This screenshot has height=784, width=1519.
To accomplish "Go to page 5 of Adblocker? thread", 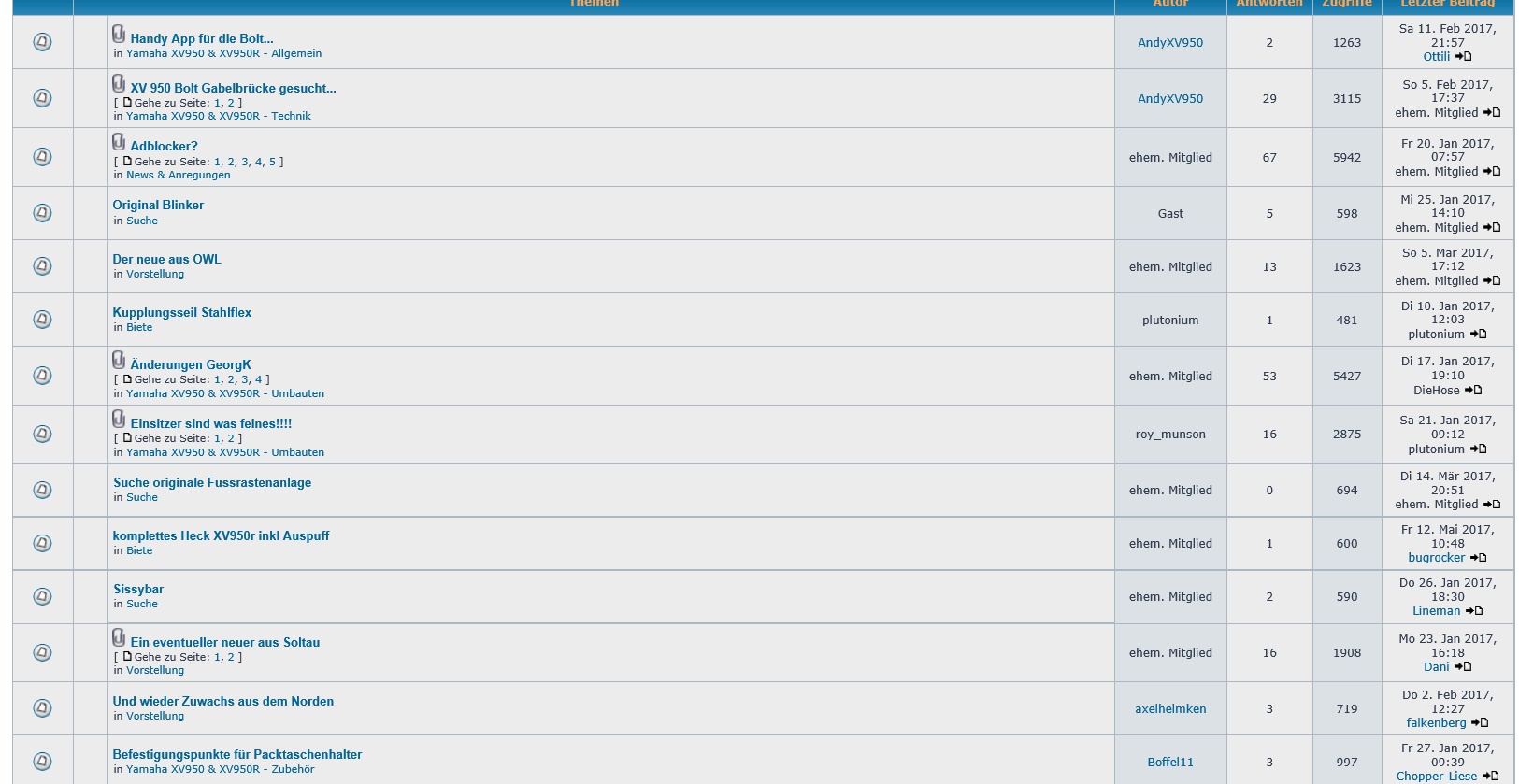I will [x=272, y=162].
